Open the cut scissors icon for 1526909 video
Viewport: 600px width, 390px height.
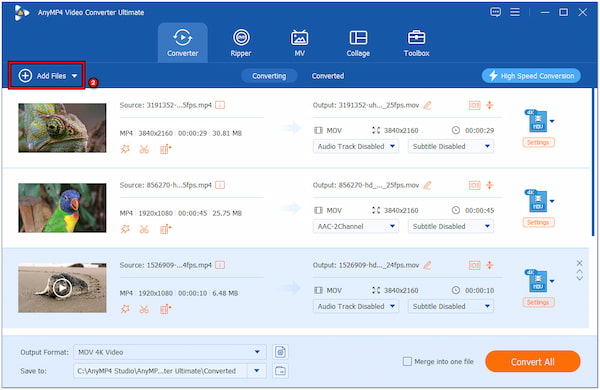pos(144,309)
